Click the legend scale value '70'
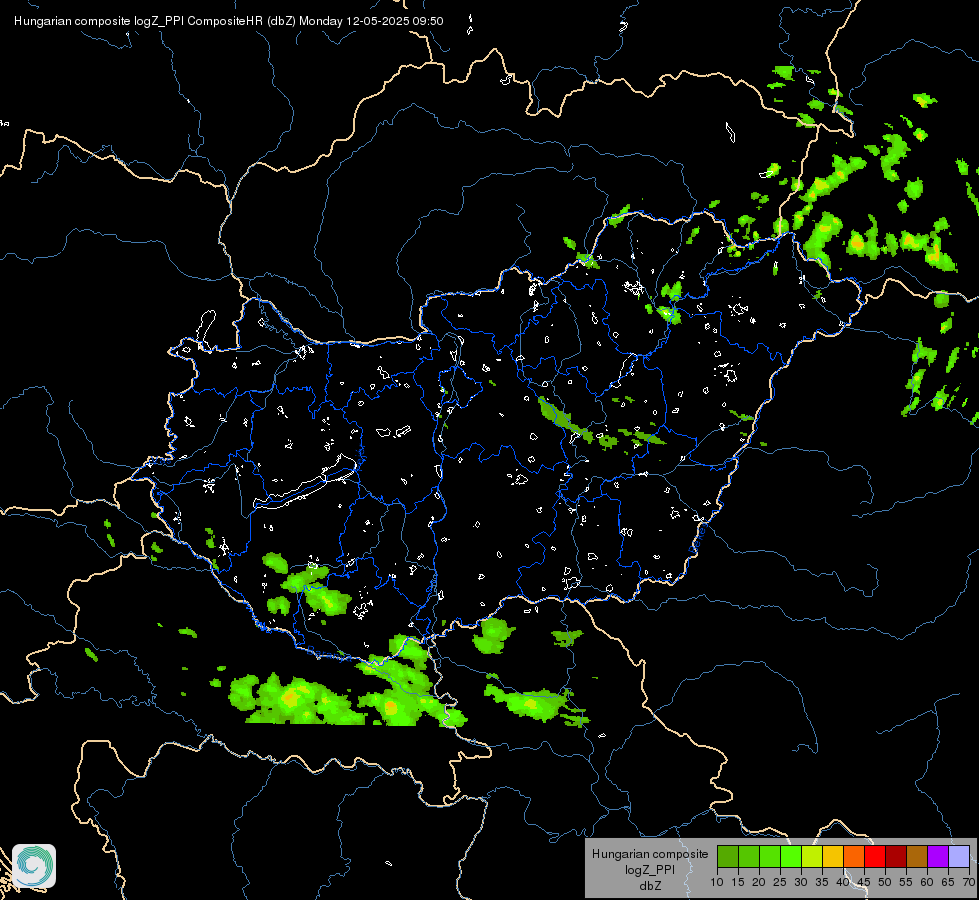This screenshot has height=900, width=979. 969,883
